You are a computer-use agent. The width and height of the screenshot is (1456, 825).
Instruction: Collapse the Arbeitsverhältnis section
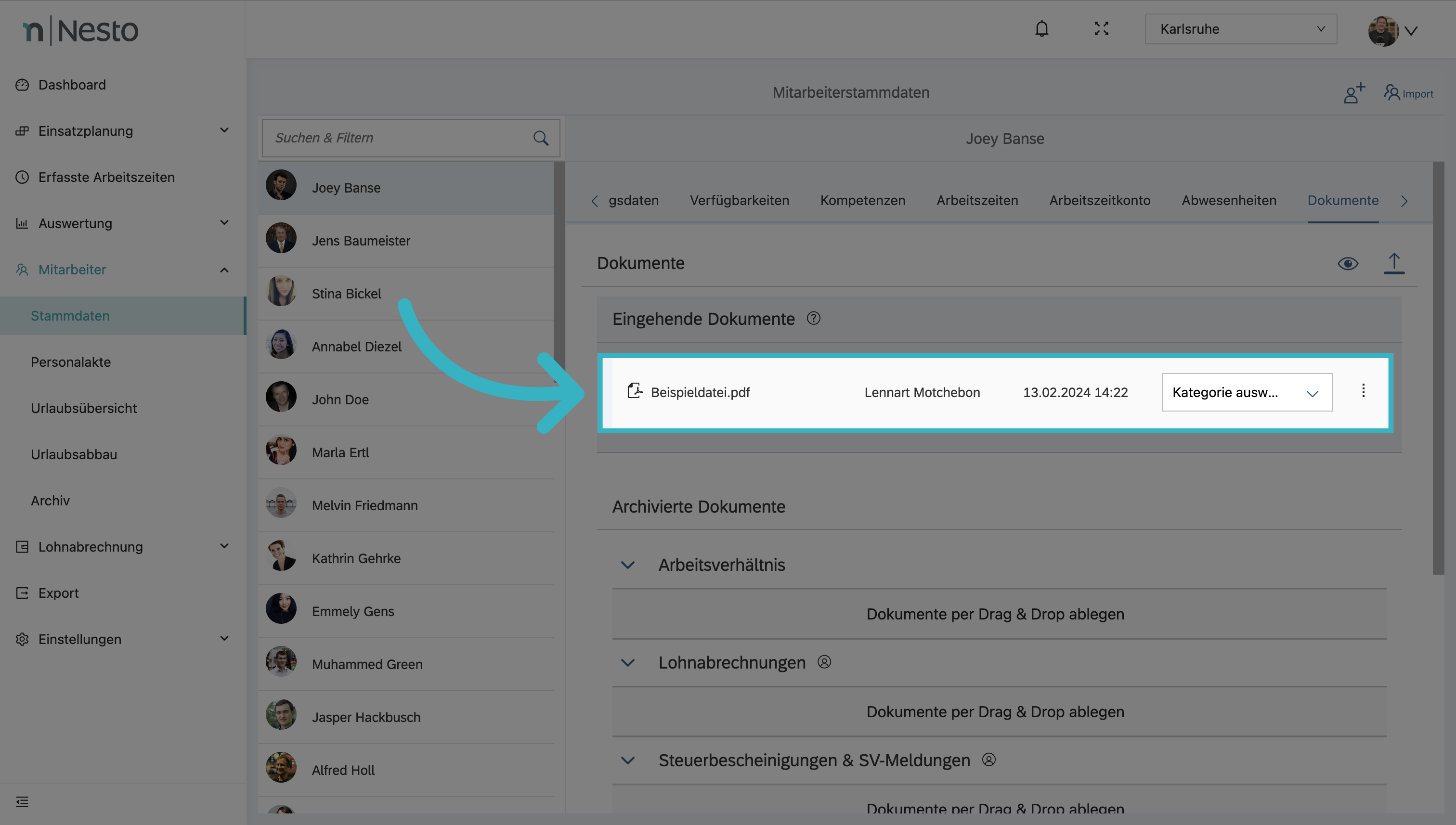click(627, 565)
